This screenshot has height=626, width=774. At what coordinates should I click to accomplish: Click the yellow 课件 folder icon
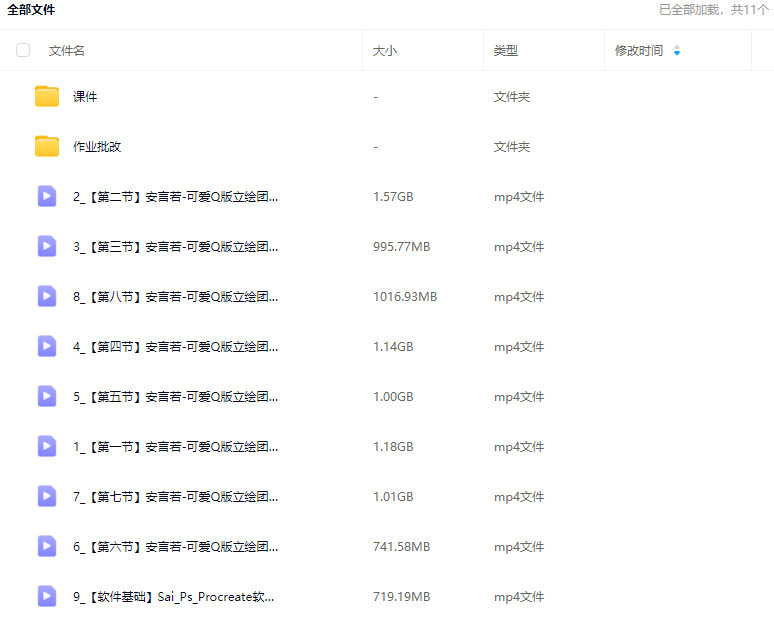[47, 97]
